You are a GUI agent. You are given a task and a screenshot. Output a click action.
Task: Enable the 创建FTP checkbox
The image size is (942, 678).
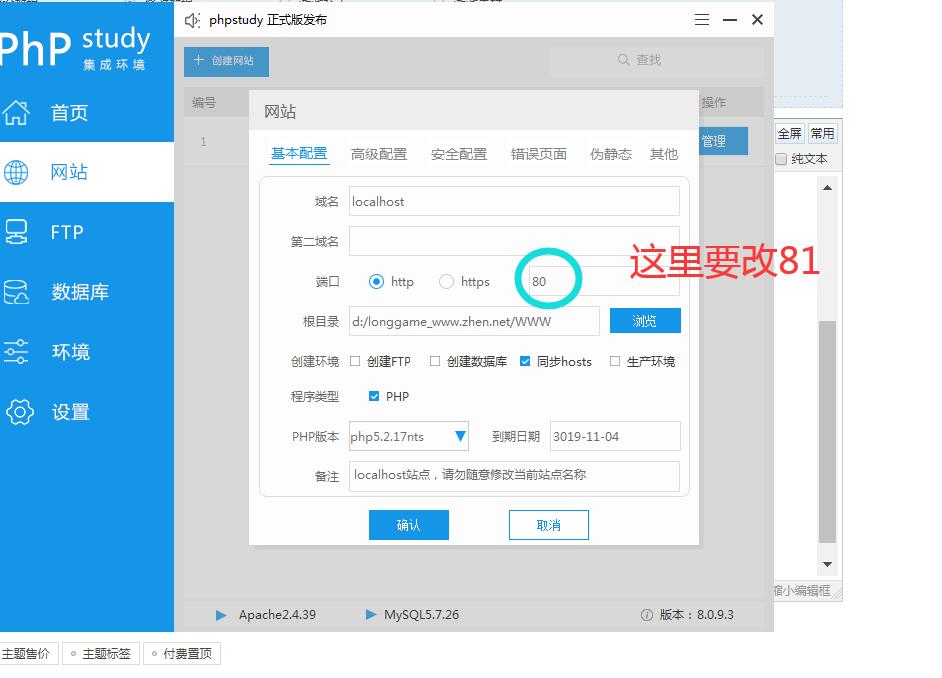click(355, 361)
